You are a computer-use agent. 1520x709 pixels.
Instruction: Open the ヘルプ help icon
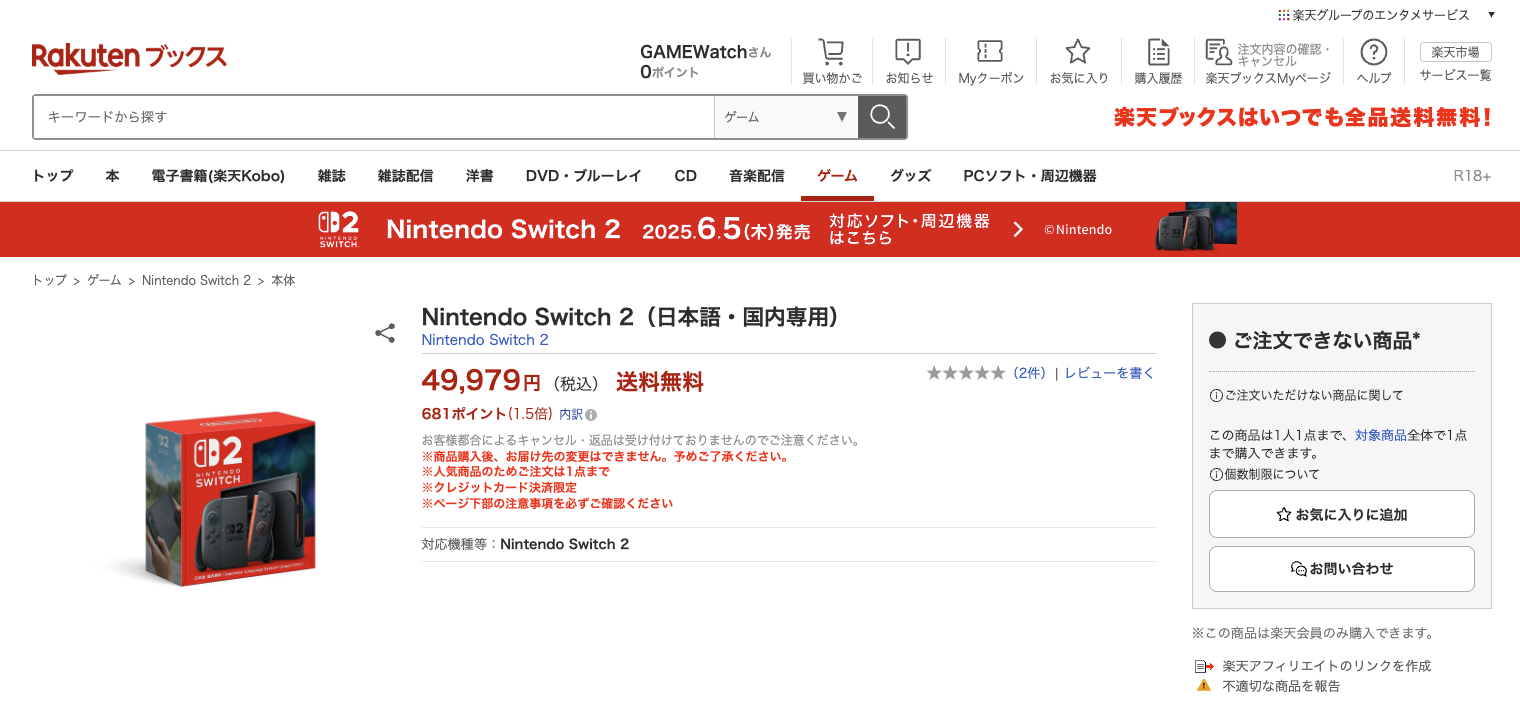point(1373,60)
